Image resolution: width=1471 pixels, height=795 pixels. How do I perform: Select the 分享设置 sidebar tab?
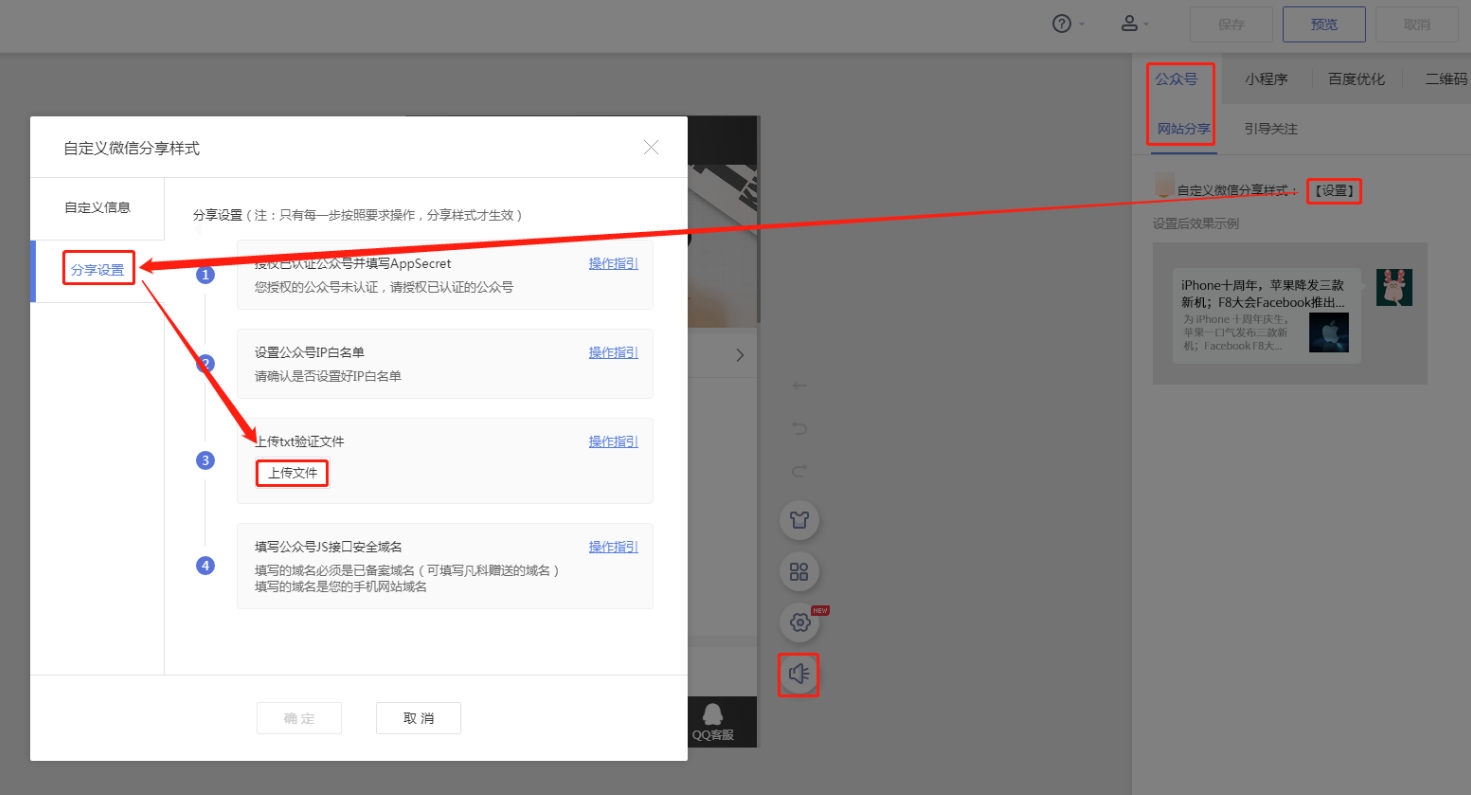tap(97, 270)
